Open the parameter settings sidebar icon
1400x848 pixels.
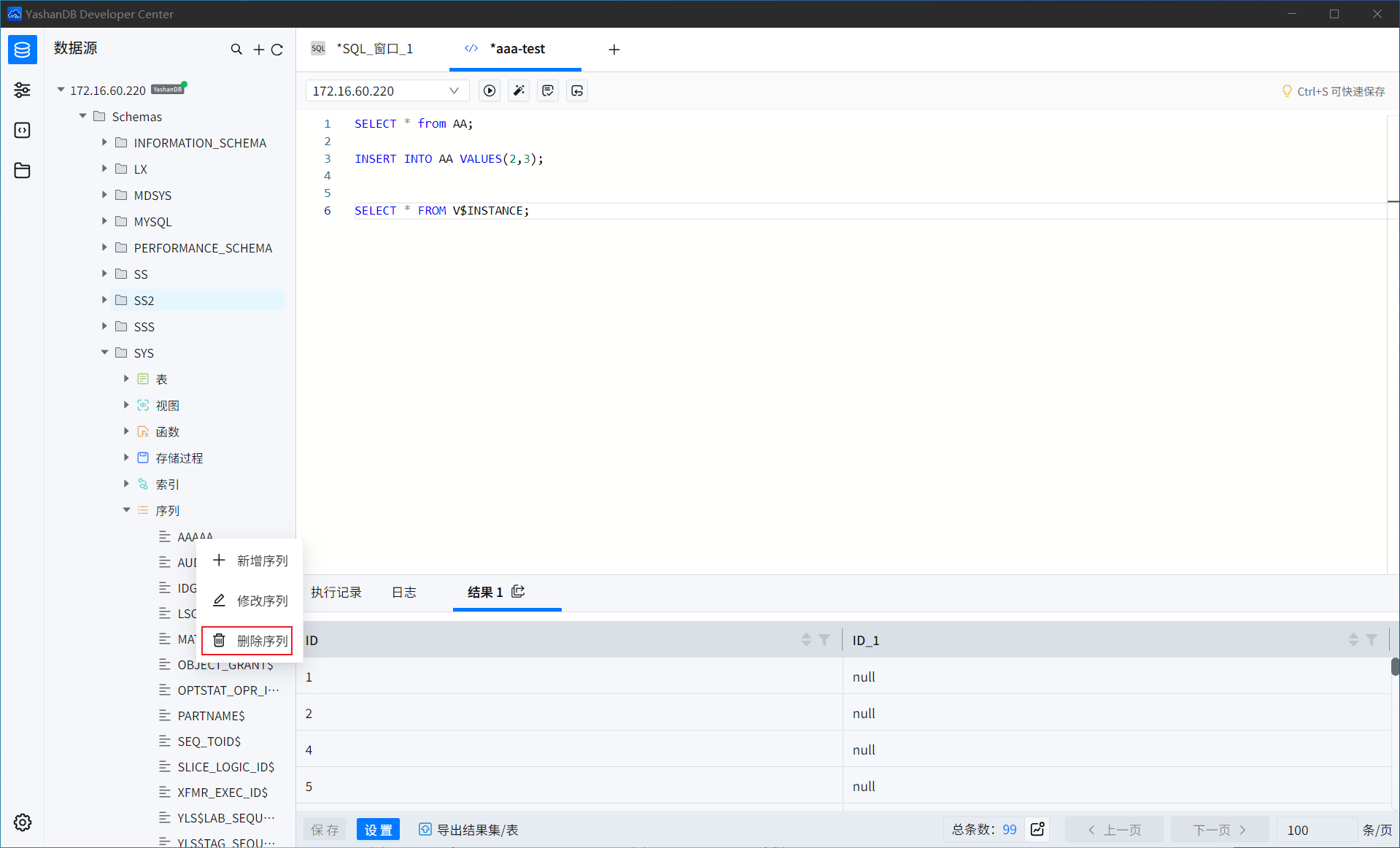click(x=22, y=90)
